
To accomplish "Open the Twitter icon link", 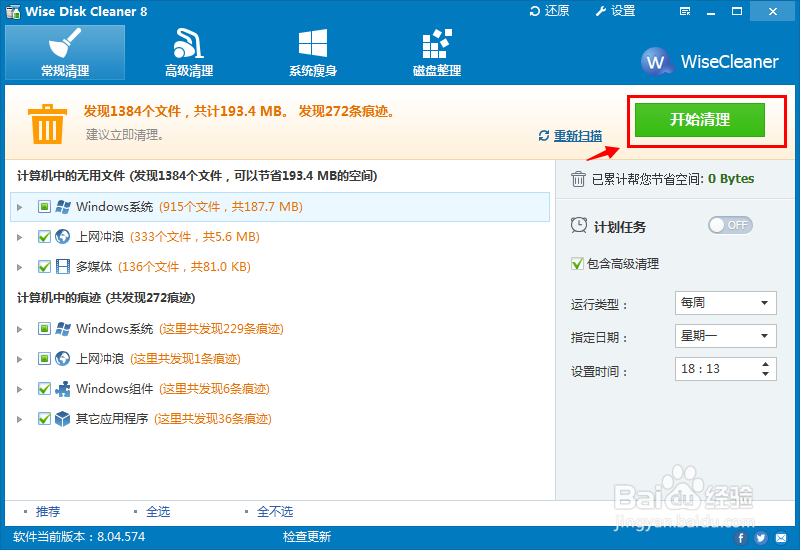I will coord(761,538).
